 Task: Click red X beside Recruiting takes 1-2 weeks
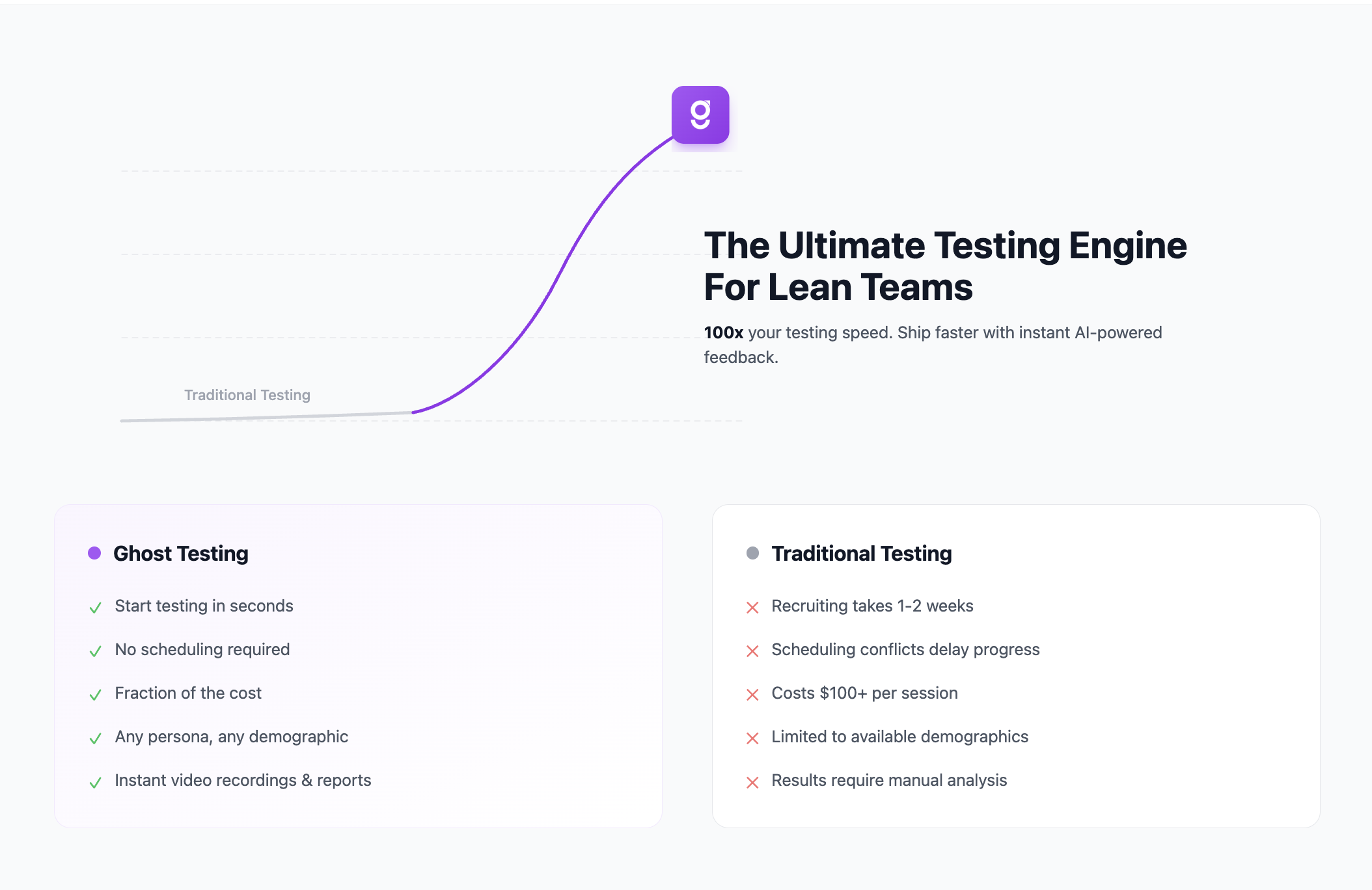(752, 608)
